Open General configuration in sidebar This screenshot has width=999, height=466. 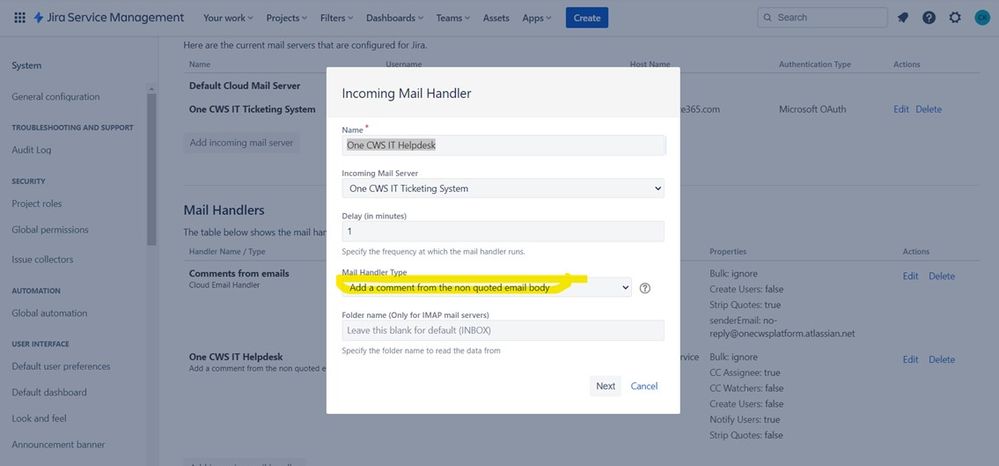[x=55, y=97]
